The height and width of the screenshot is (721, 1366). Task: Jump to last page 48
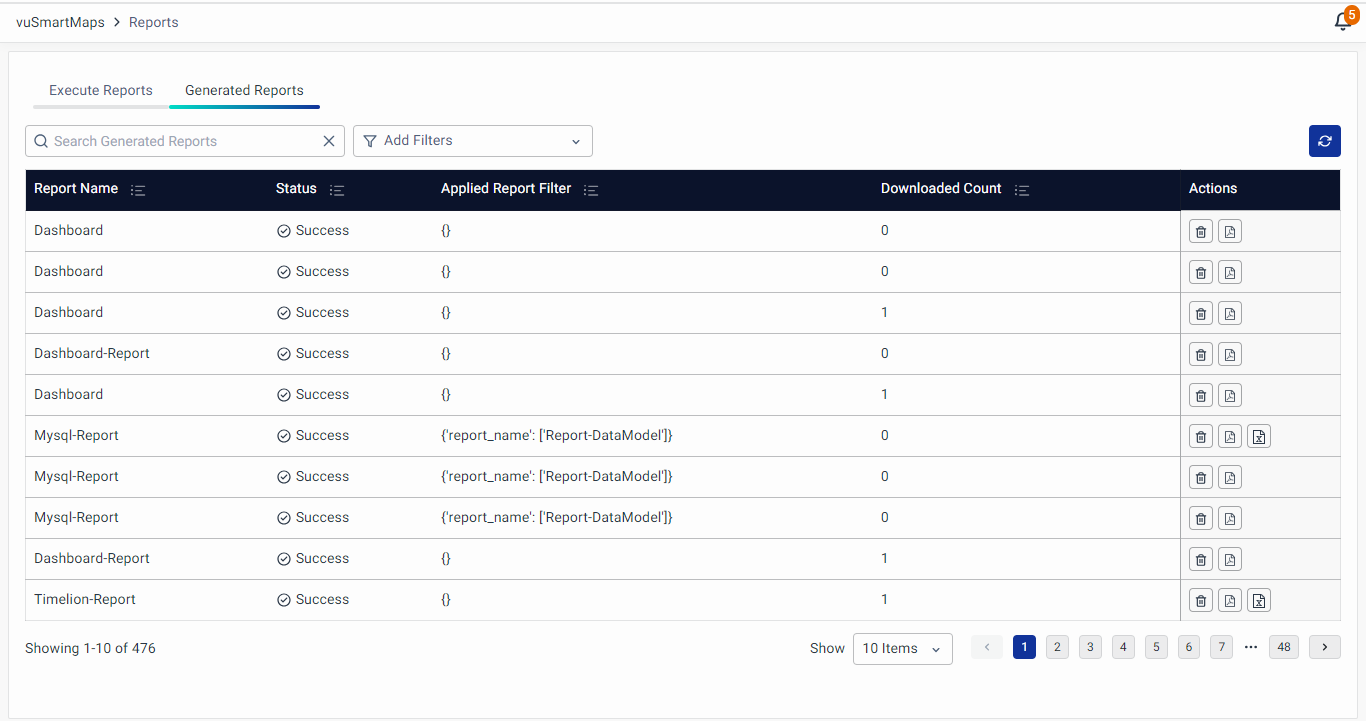(1284, 647)
